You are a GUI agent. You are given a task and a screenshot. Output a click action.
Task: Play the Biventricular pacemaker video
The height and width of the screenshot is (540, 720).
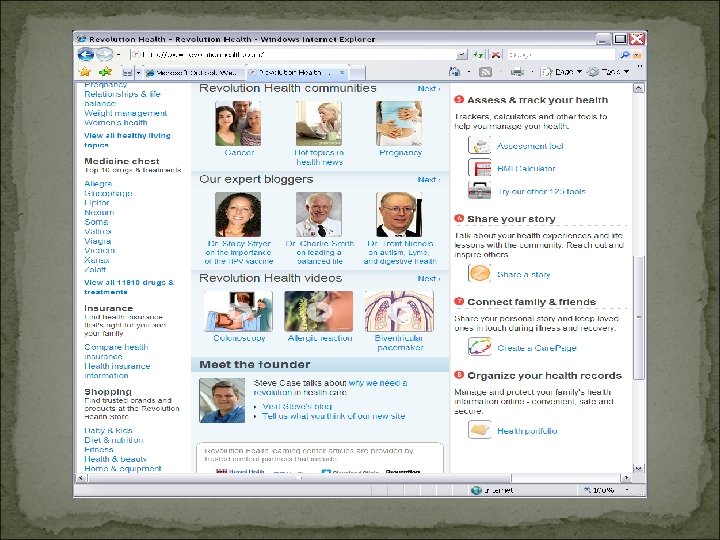click(x=399, y=311)
